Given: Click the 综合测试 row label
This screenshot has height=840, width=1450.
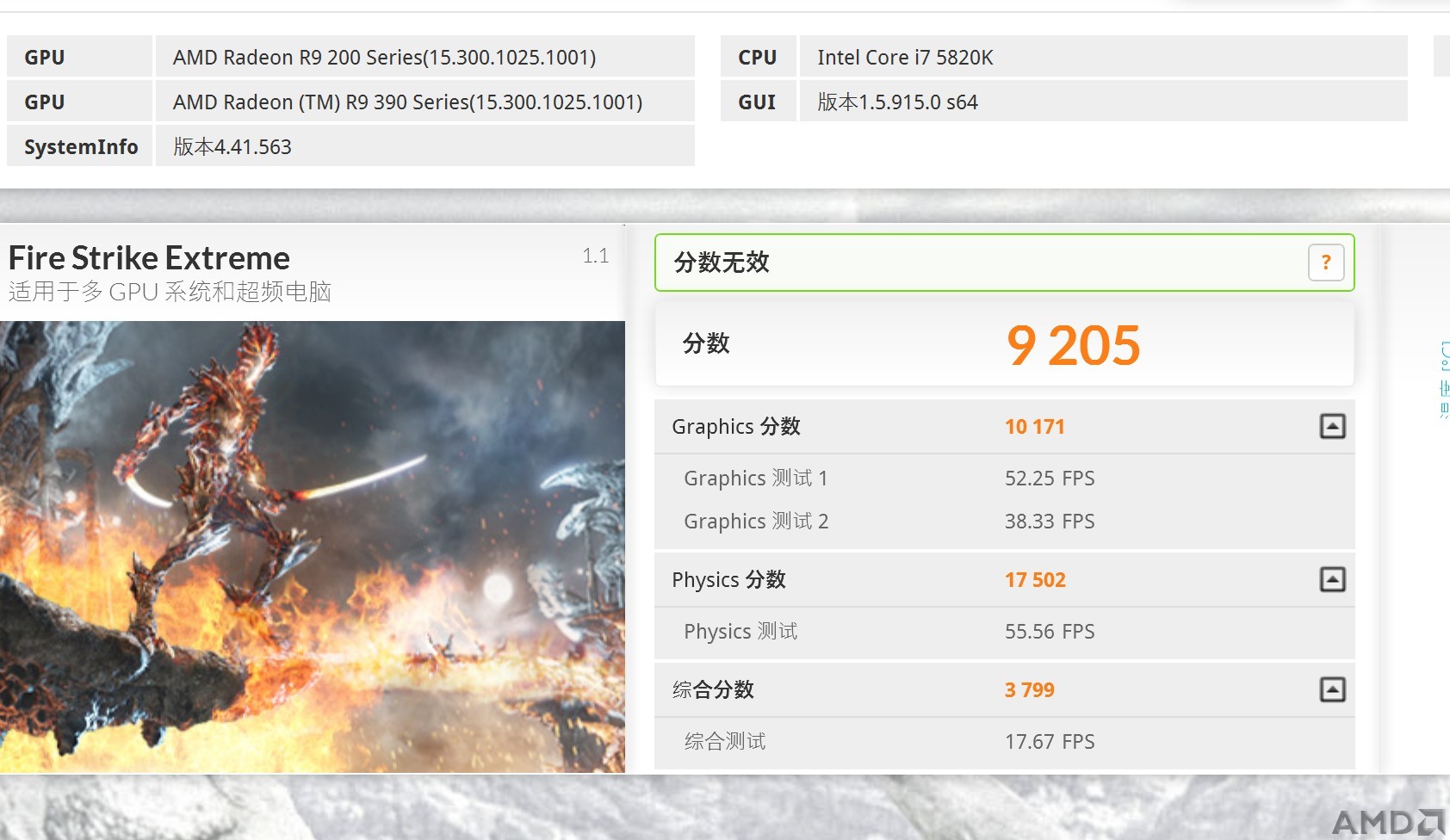Looking at the screenshot, I should [x=725, y=741].
